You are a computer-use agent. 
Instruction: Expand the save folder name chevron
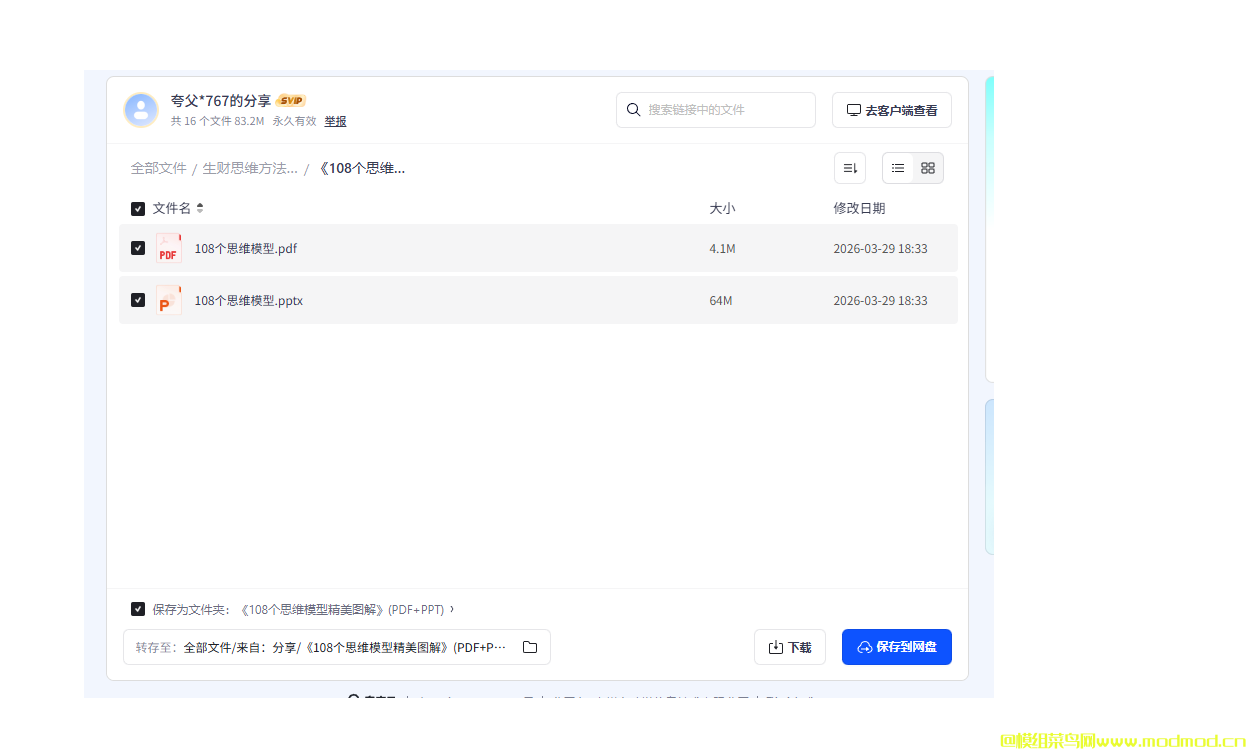click(452, 608)
